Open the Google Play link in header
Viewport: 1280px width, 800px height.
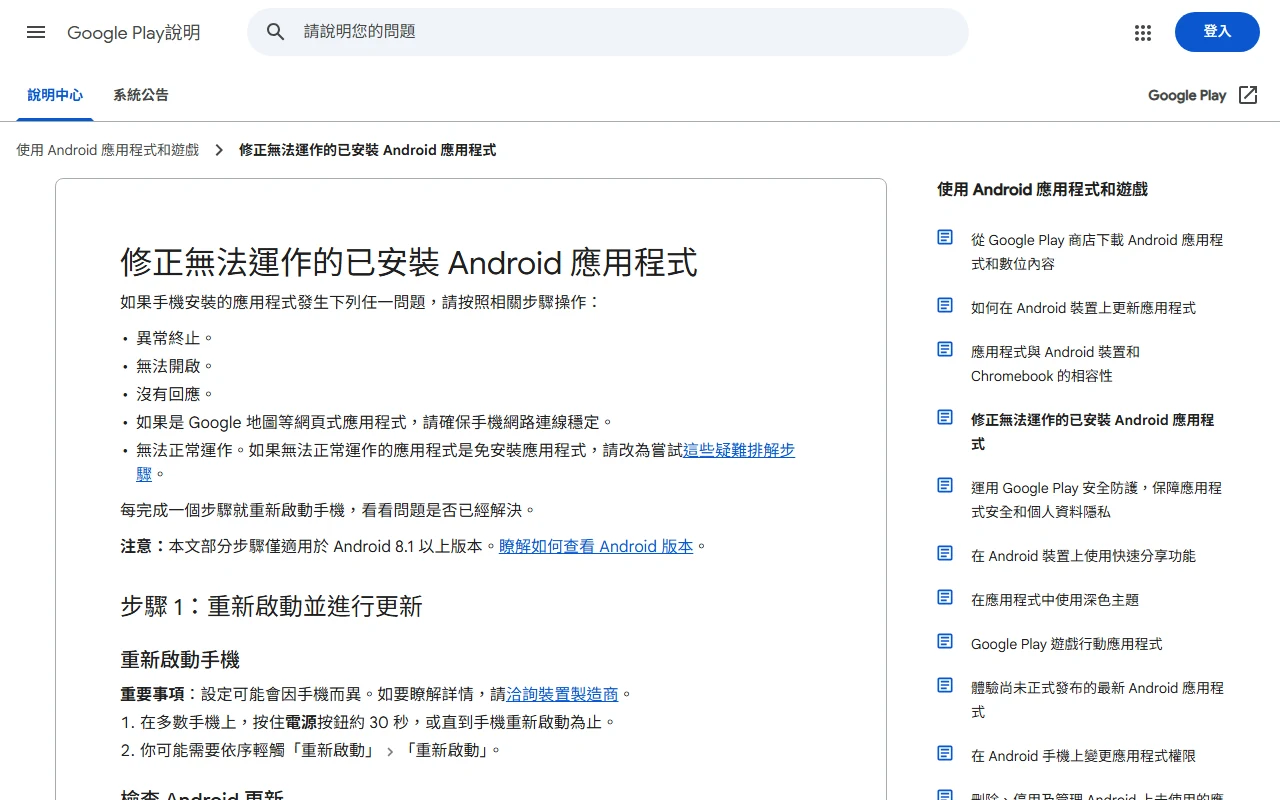click(x=1187, y=95)
